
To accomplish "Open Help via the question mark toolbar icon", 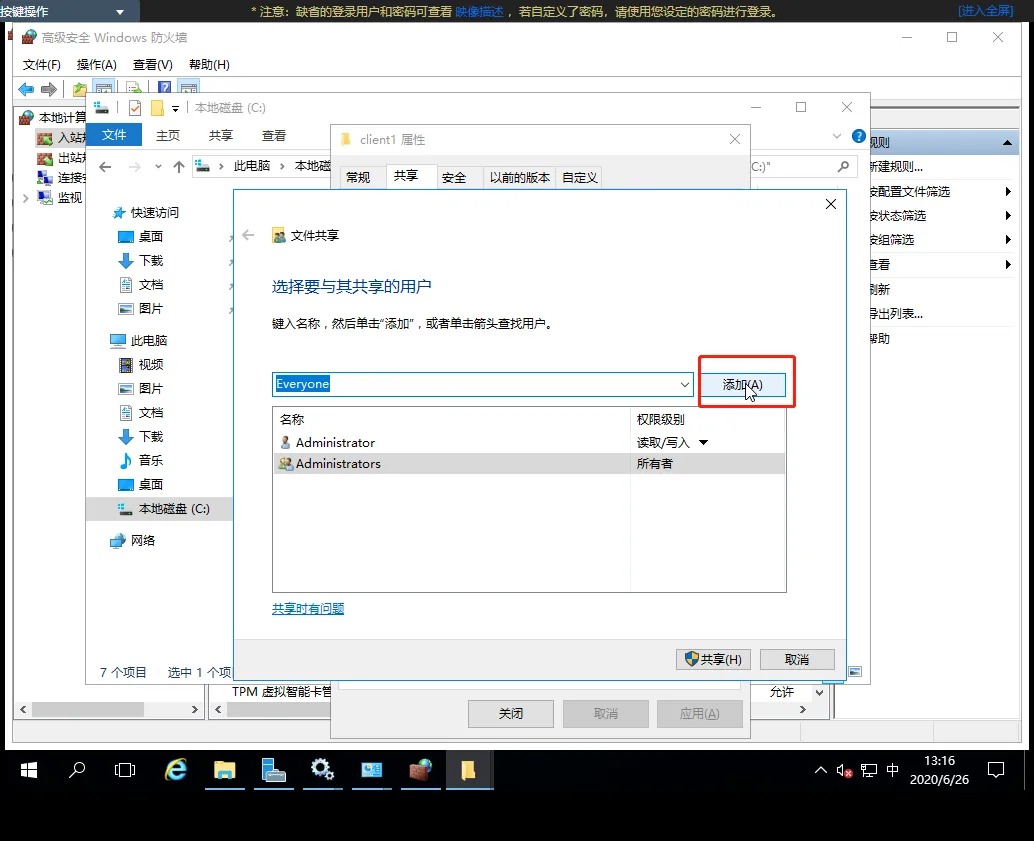I will pos(165,87).
